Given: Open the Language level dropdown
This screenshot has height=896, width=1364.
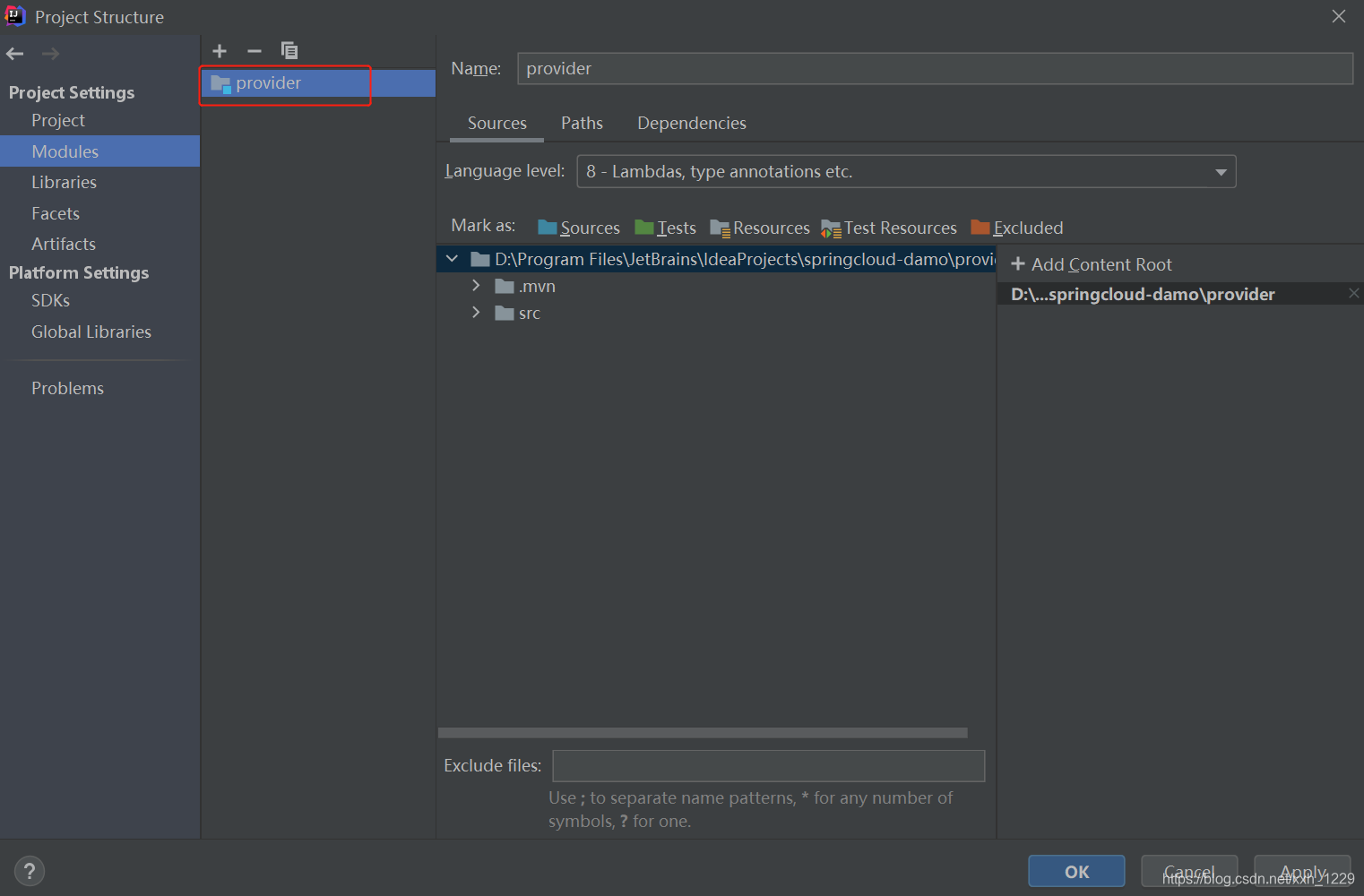Looking at the screenshot, I should point(906,171).
